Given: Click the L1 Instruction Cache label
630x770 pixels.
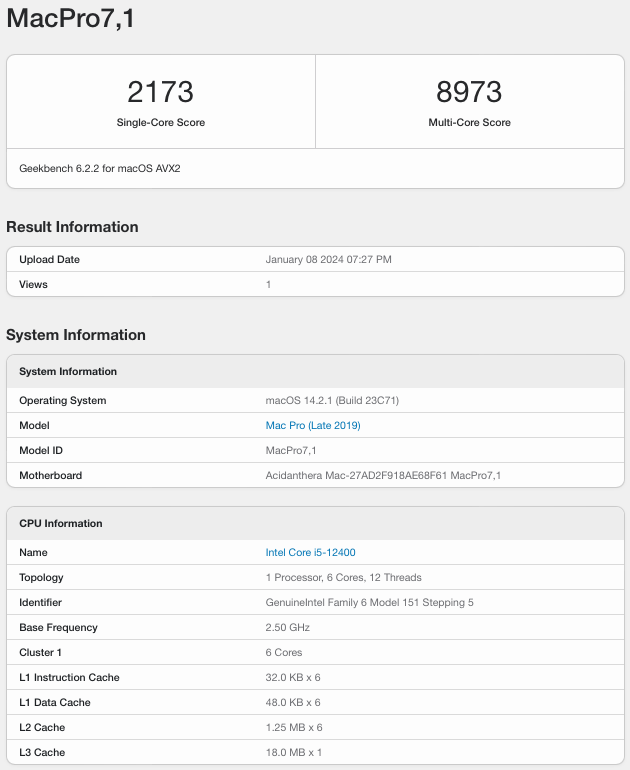Looking at the screenshot, I should [x=69, y=678].
